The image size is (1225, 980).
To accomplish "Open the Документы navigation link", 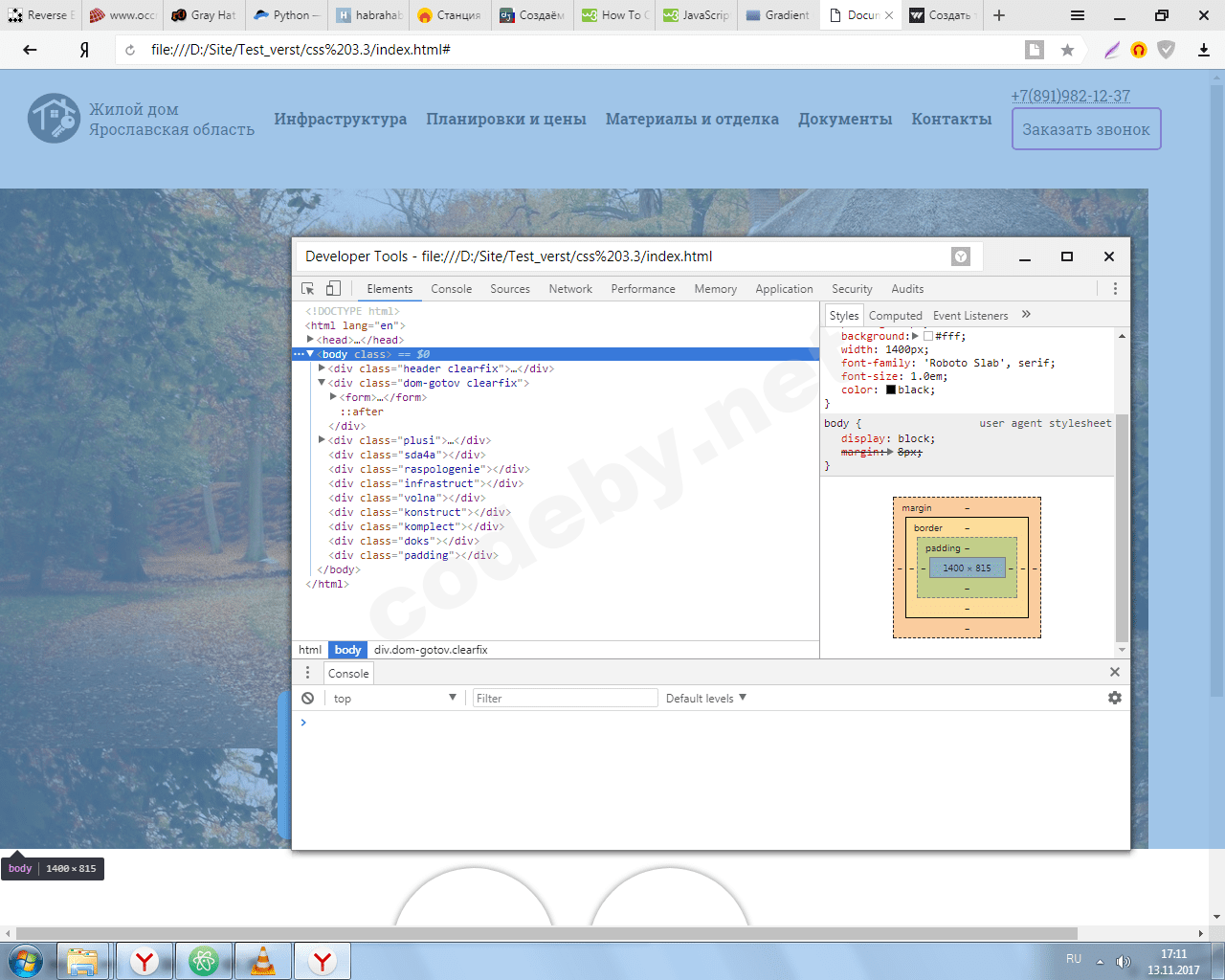I will click(845, 119).
